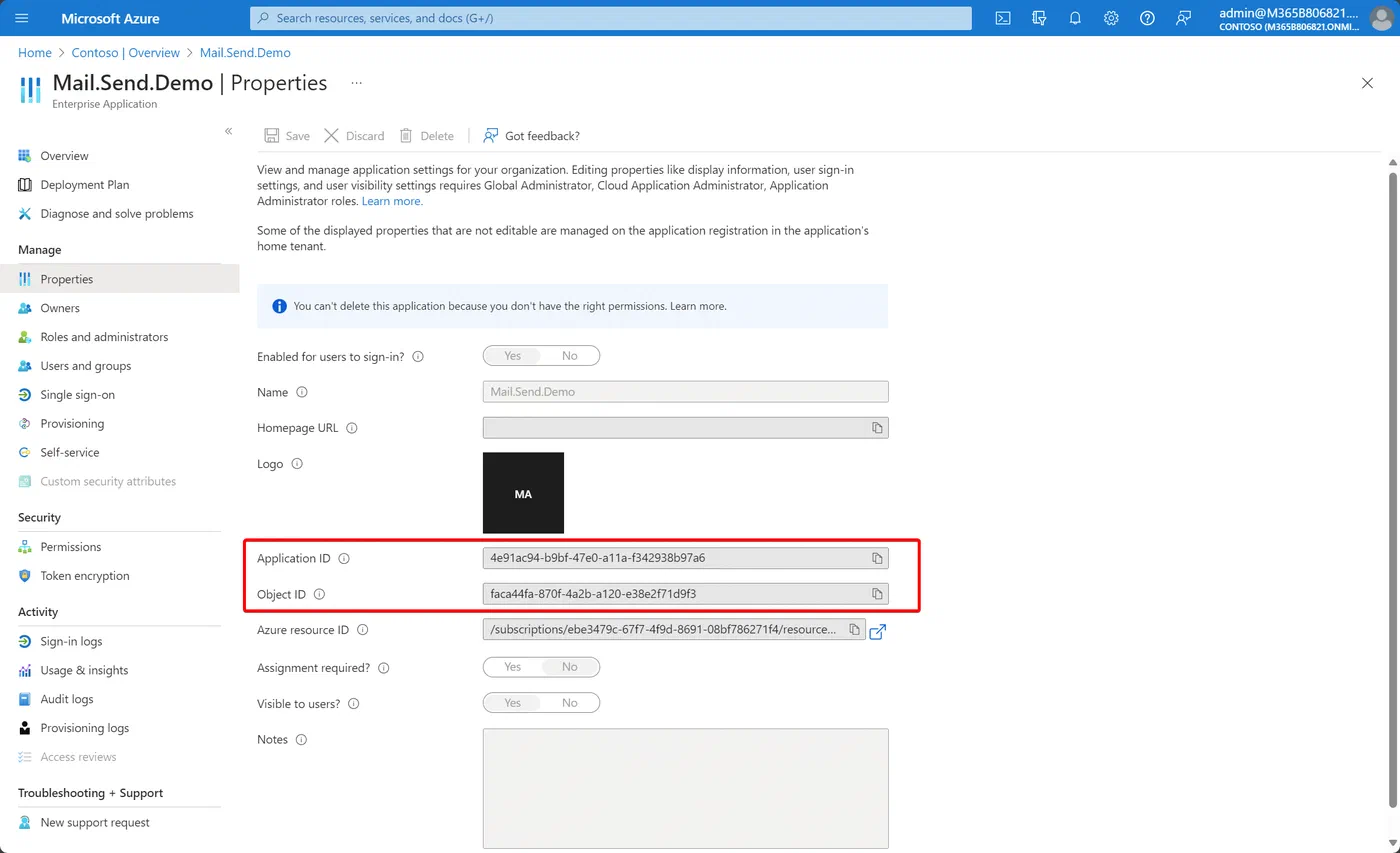Screen dimensions: 1400x853
Task: Close the Properties blade
Action: (1367, 83)
